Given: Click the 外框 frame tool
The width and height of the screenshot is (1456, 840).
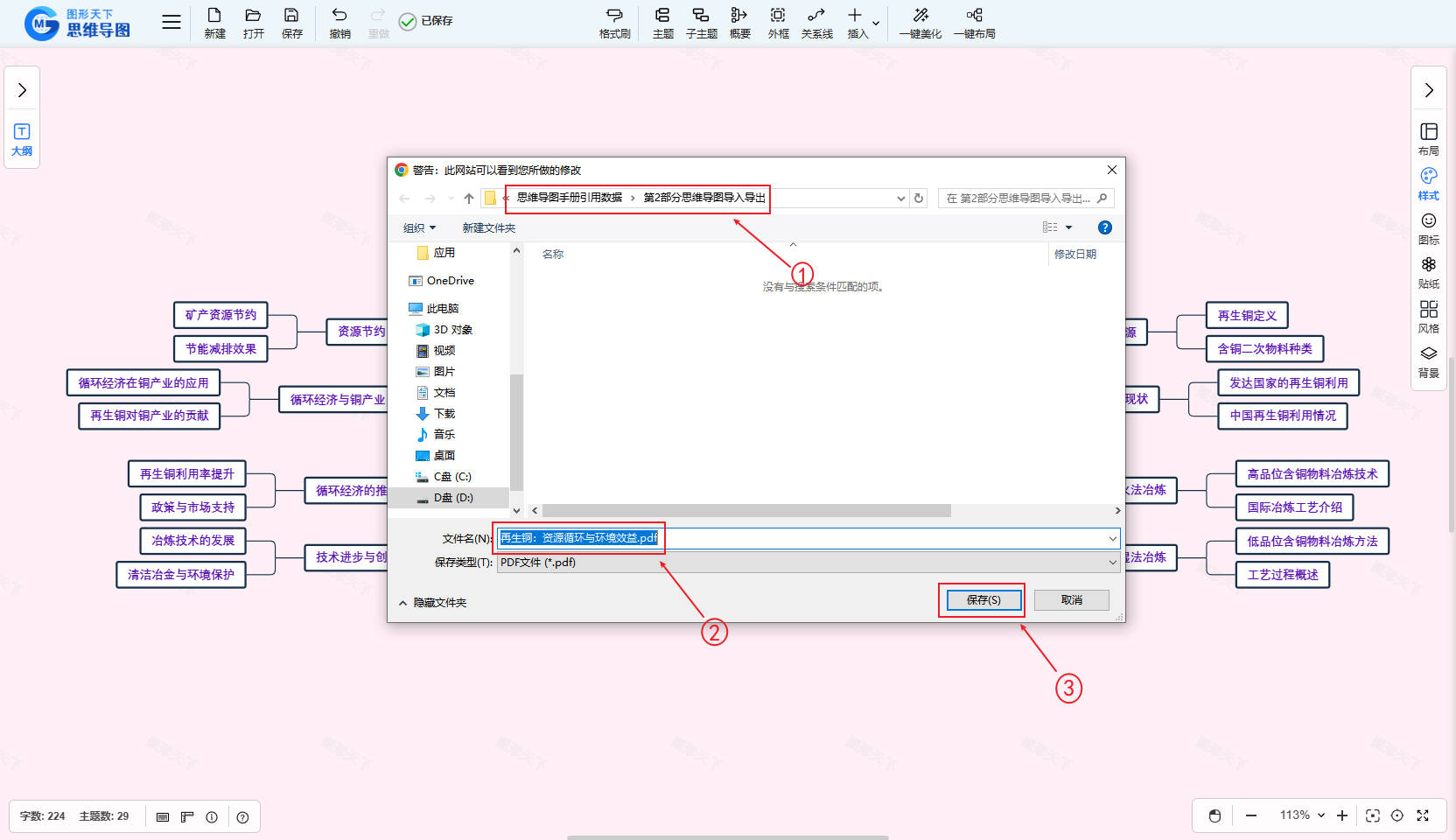Looking at the screenshot, I should (x=778, y=16).
